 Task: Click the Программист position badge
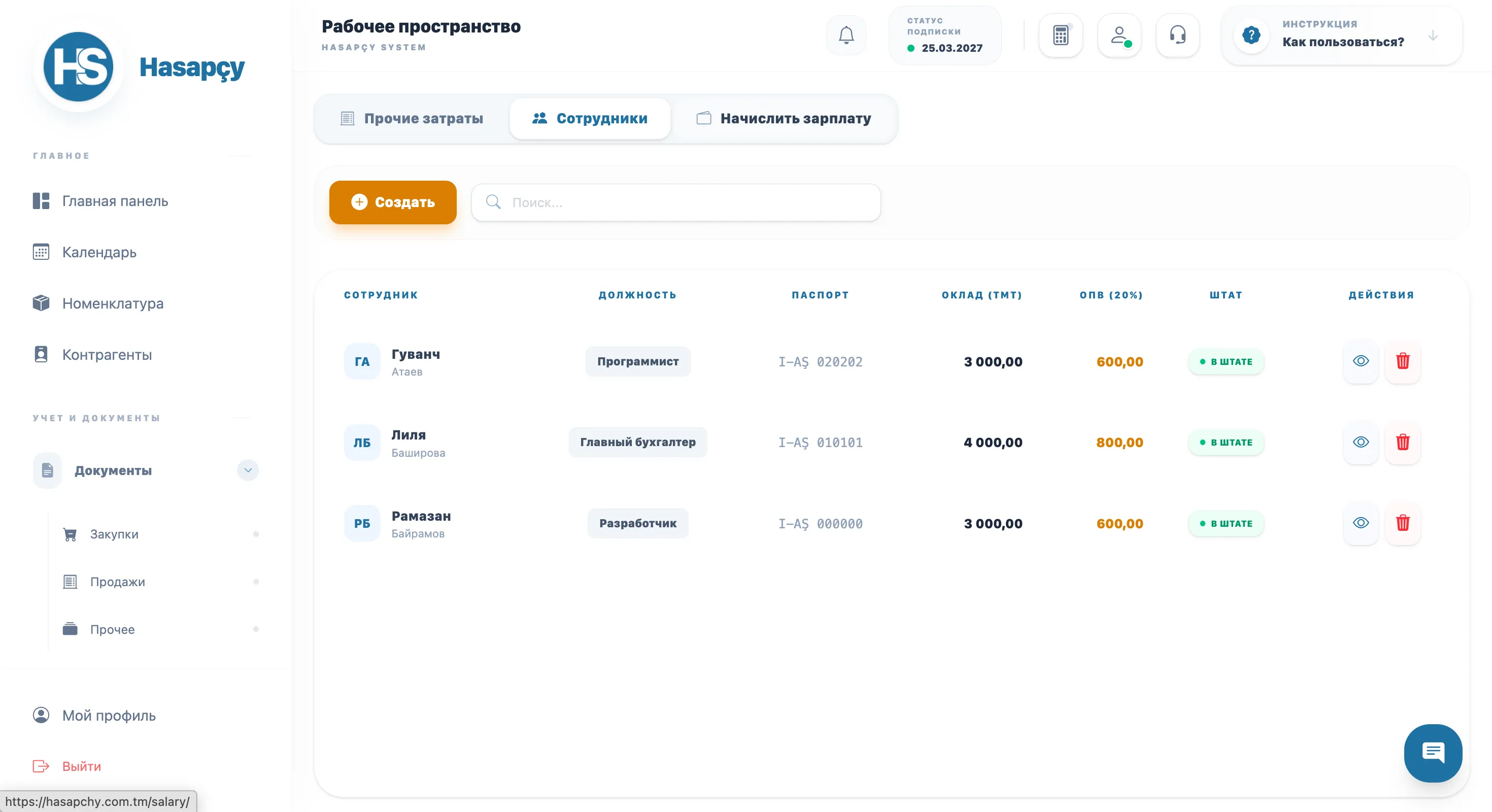click(x=638, y=361)
